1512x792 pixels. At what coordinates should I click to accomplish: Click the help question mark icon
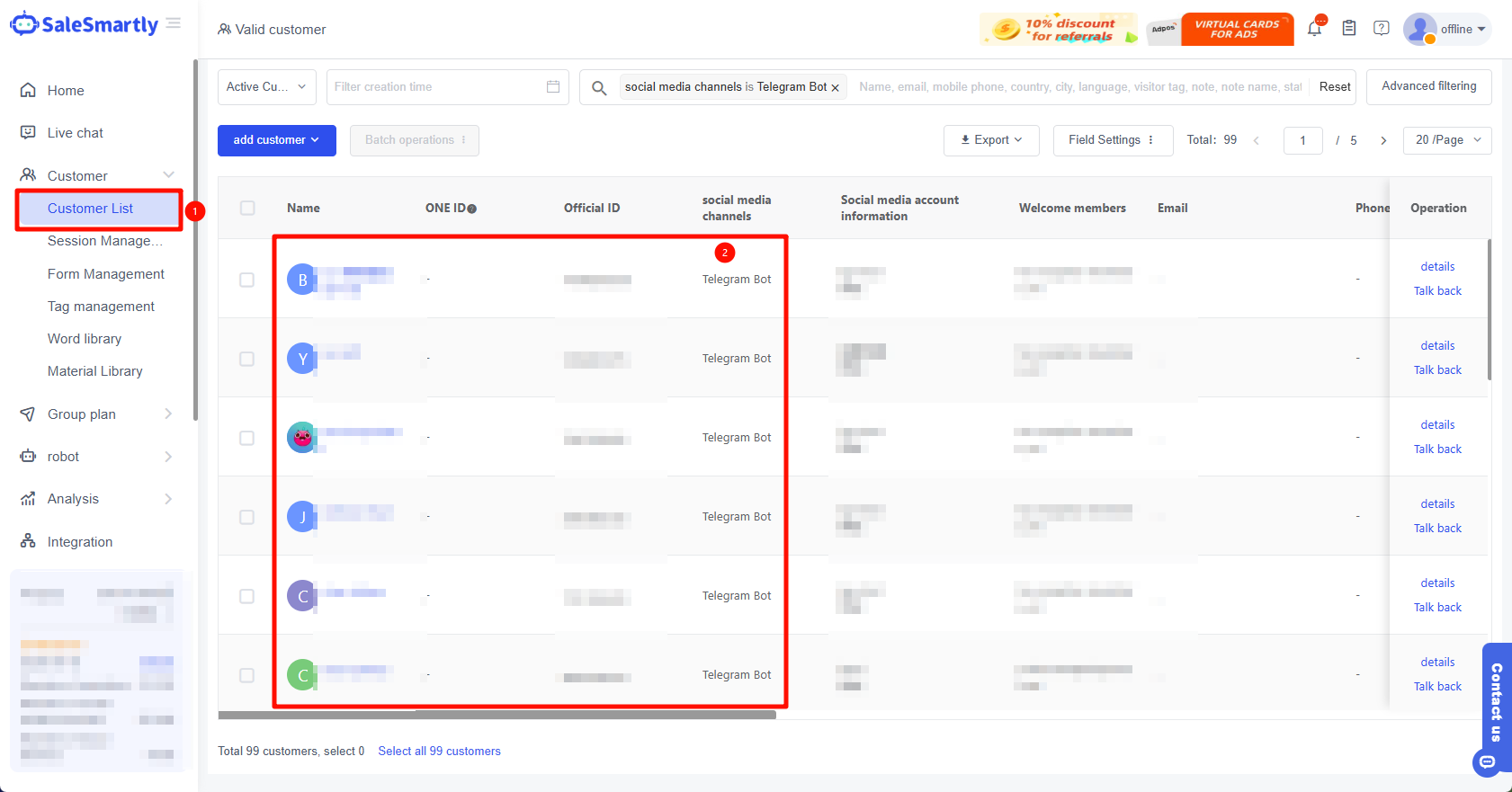1382,29
